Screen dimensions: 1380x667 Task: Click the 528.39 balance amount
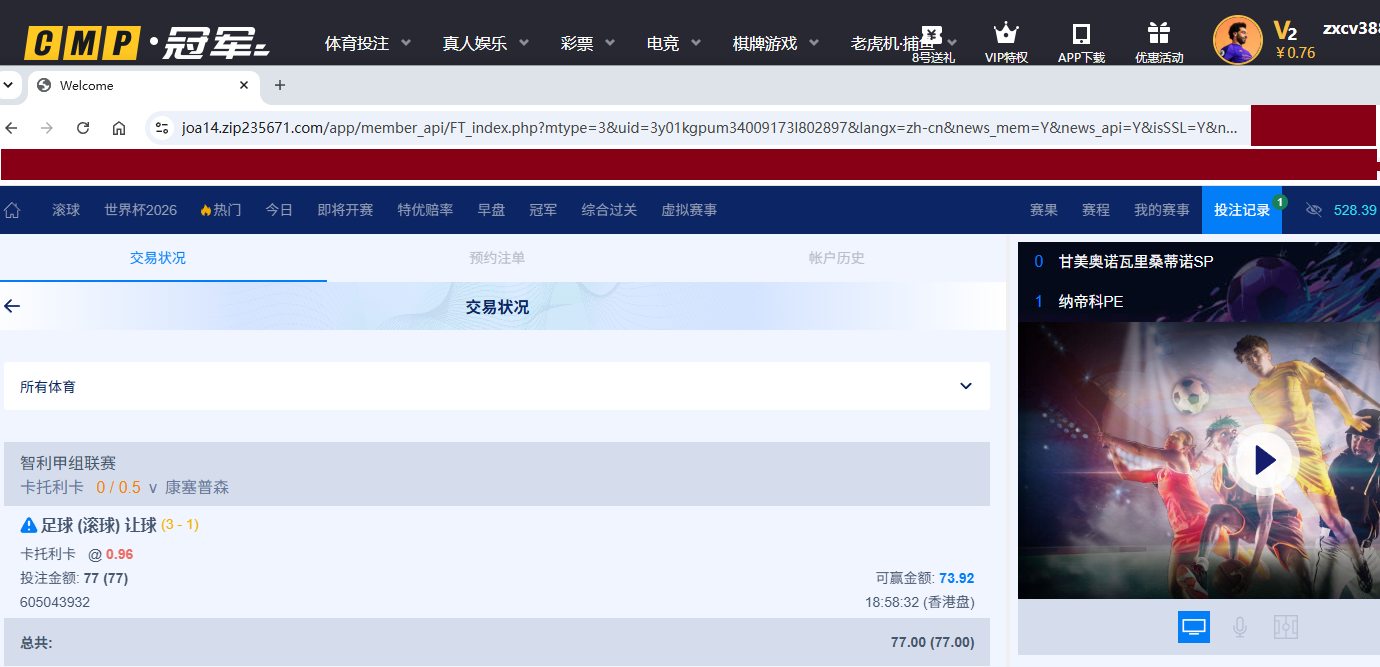1355,210
